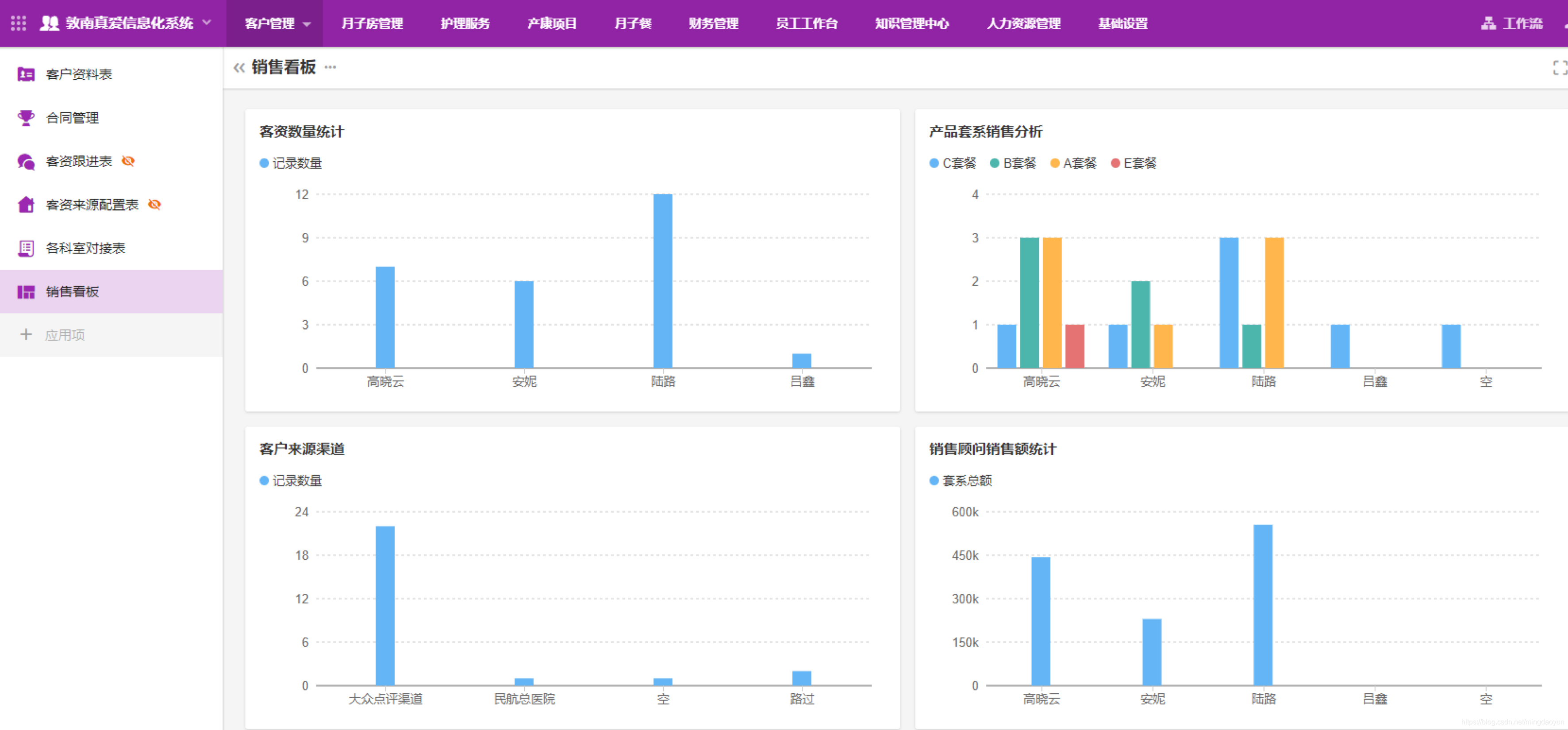Click the 合同管理 trophy icon
Viewport: 1568px width, 730px height.
(26, 118)
